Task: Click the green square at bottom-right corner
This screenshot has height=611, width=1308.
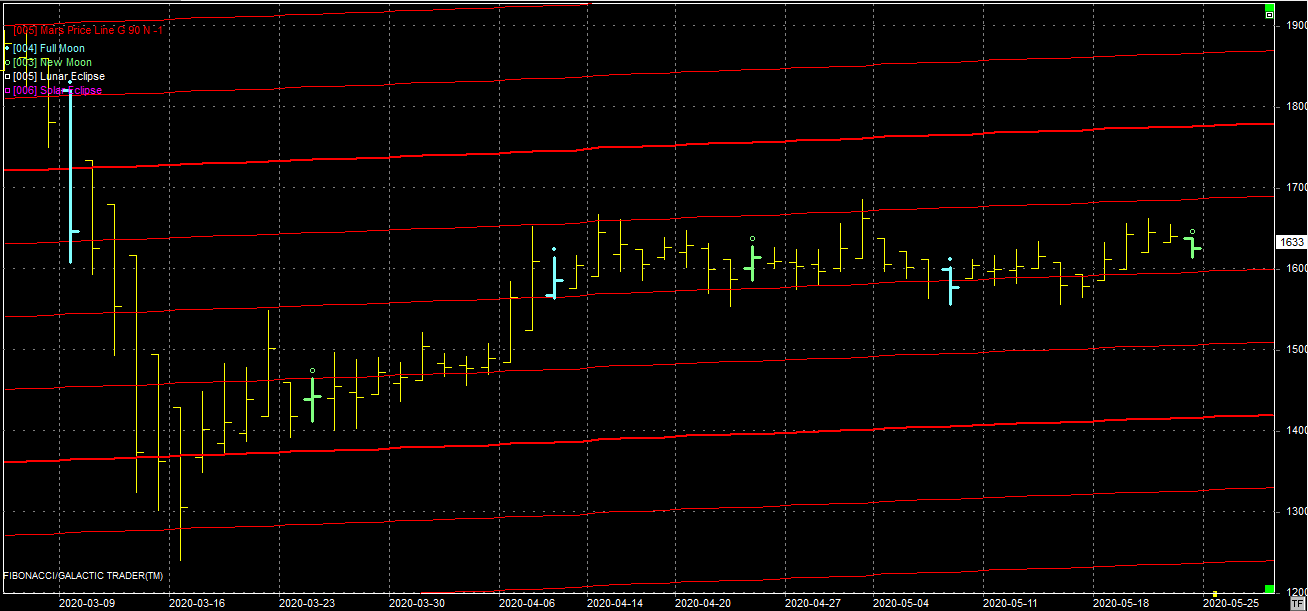Action: (1269, 589)
